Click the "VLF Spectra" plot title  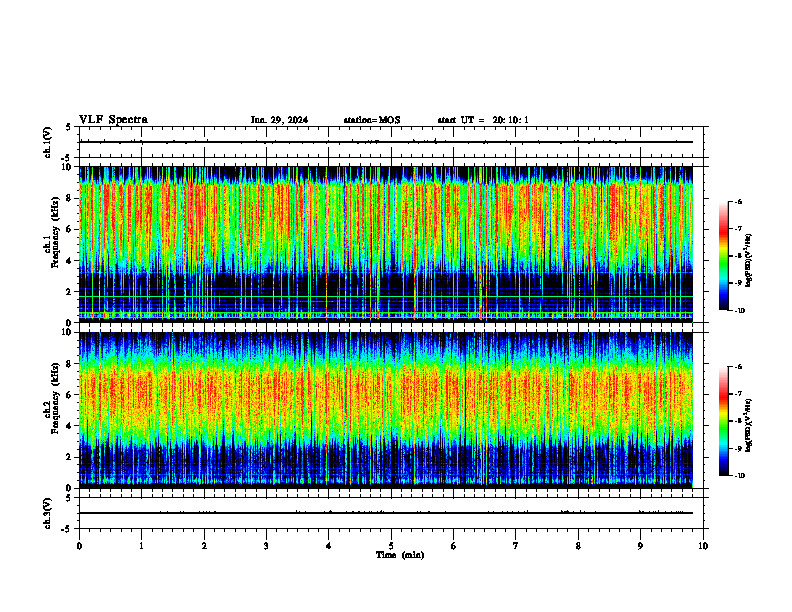(113, 120)
